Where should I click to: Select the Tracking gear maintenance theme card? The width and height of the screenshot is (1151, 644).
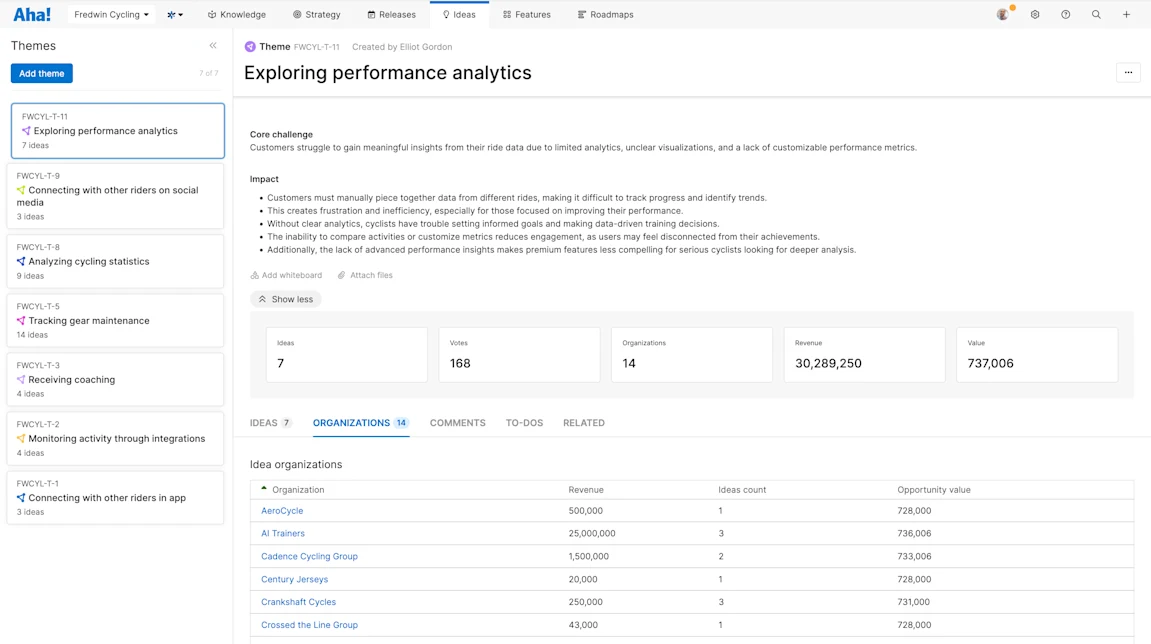pos(115,321)
